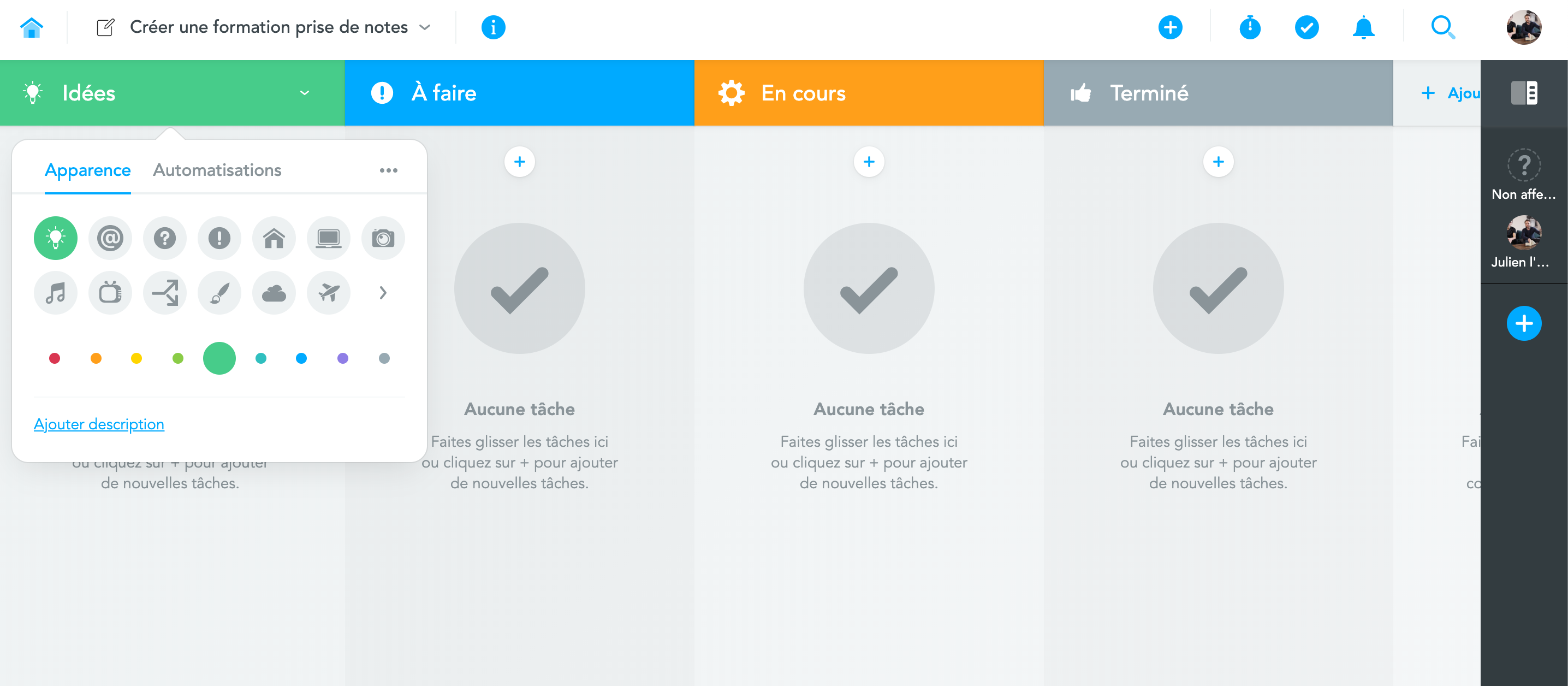Select the camera icon for the Idées column

[383, 238]
